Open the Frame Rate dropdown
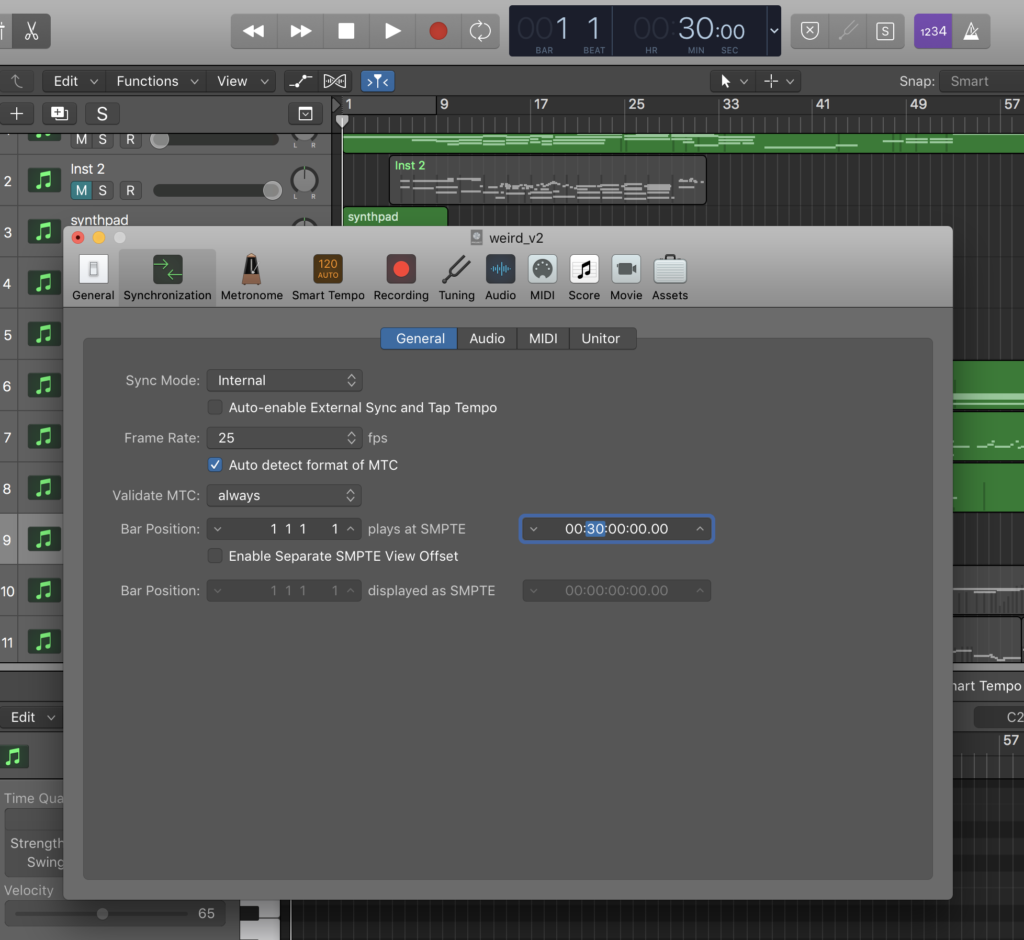The image size is (1024, 940). pos(285,438)
